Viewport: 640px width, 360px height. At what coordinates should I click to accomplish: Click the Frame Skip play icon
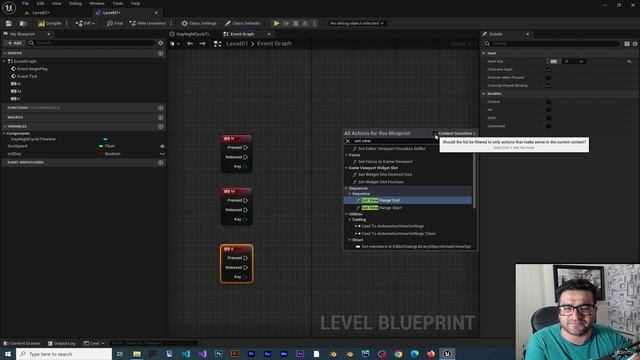coord(287,23)
